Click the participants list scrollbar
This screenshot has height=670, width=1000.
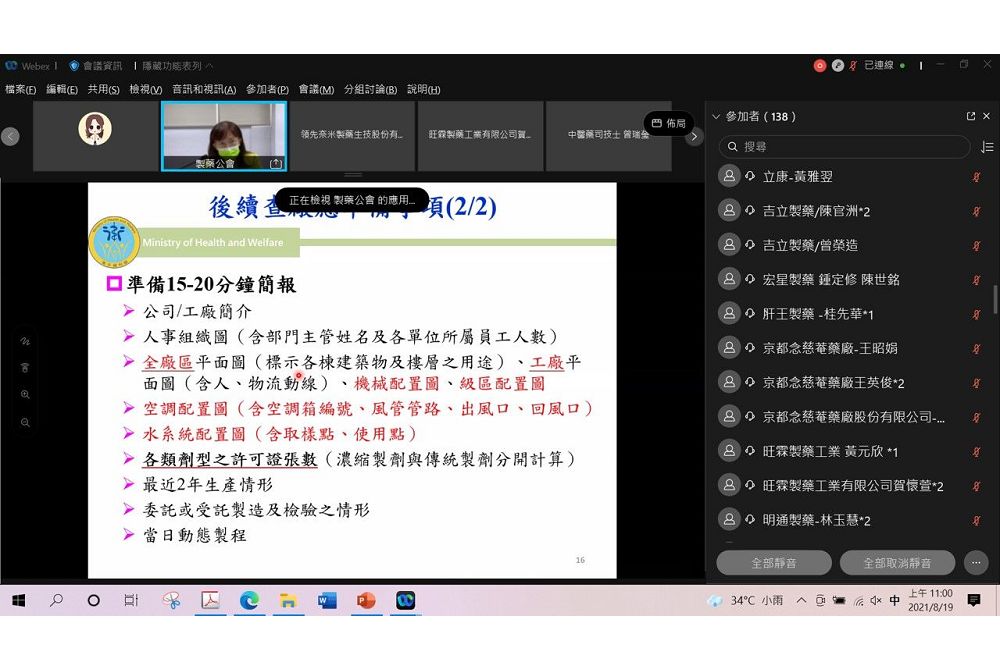pyautogui.click(x=995, y=300)
